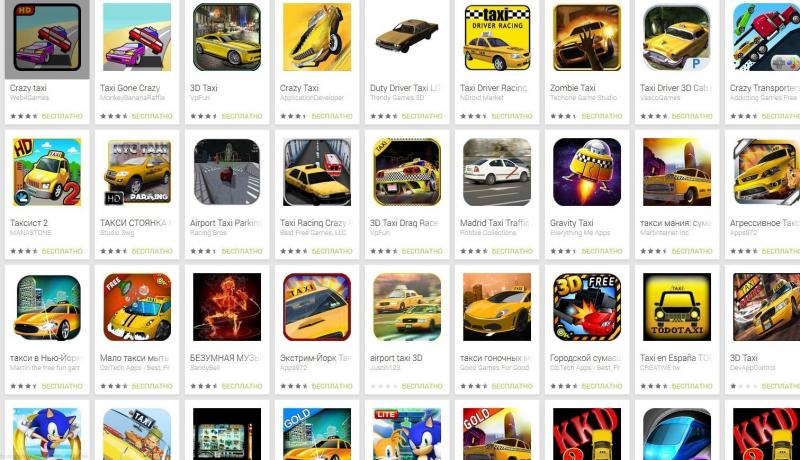Open the Zombie Taxi app icon
Viewport: 800px width, 460px height.
587,37
